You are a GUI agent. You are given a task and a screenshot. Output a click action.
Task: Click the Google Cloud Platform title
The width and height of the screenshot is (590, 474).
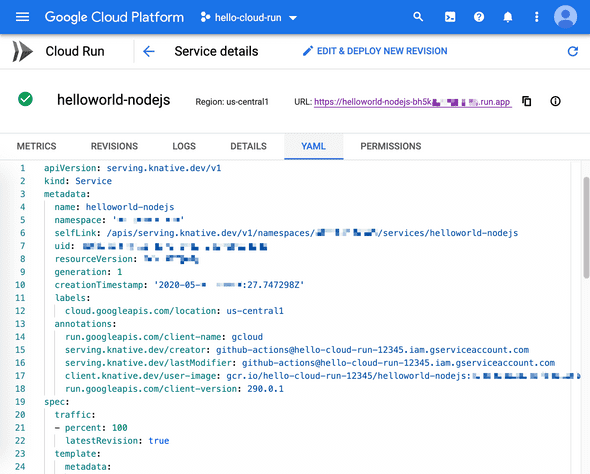114,17
